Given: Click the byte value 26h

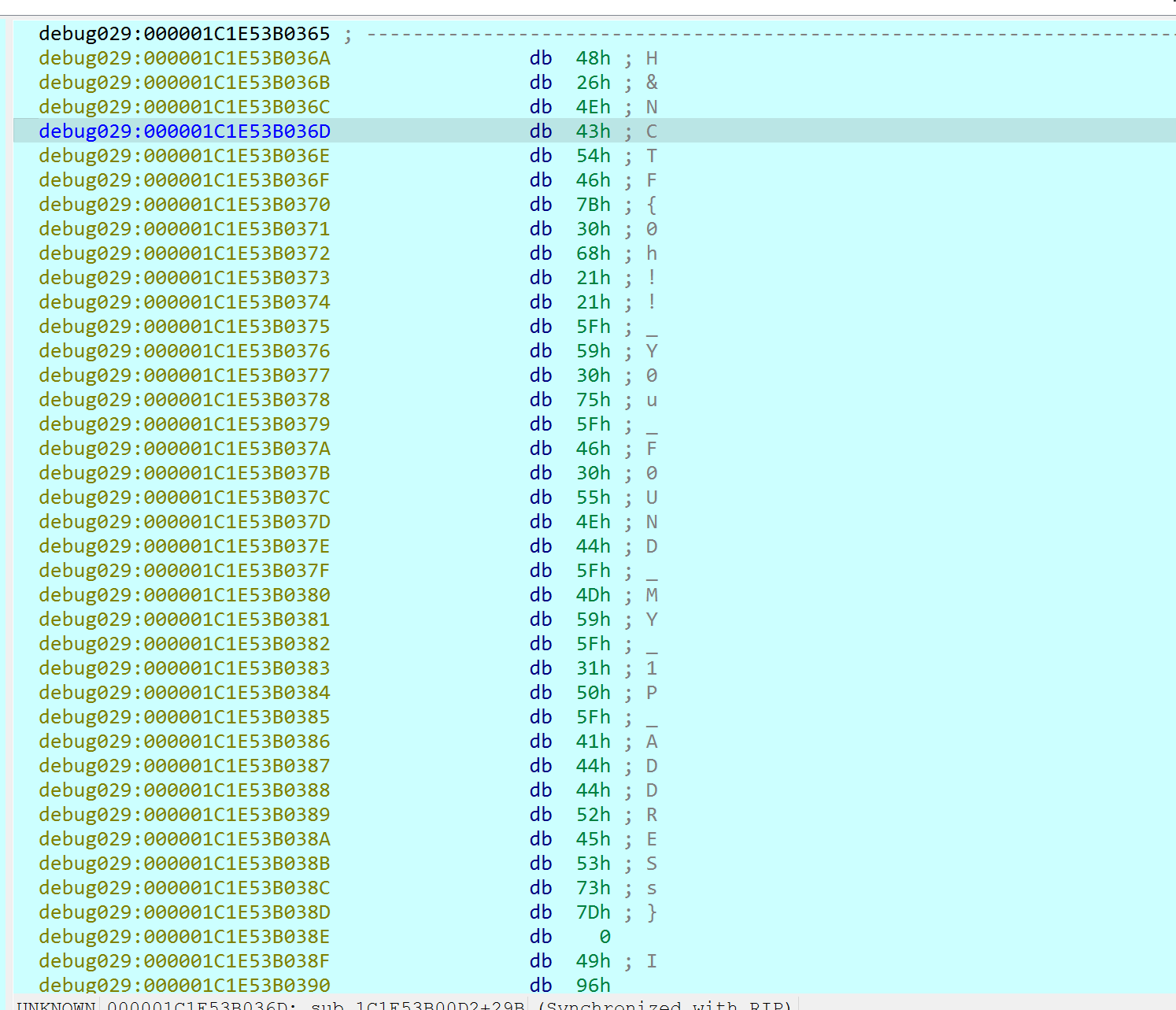Looking at the screenshot, I should pos(593,83).
